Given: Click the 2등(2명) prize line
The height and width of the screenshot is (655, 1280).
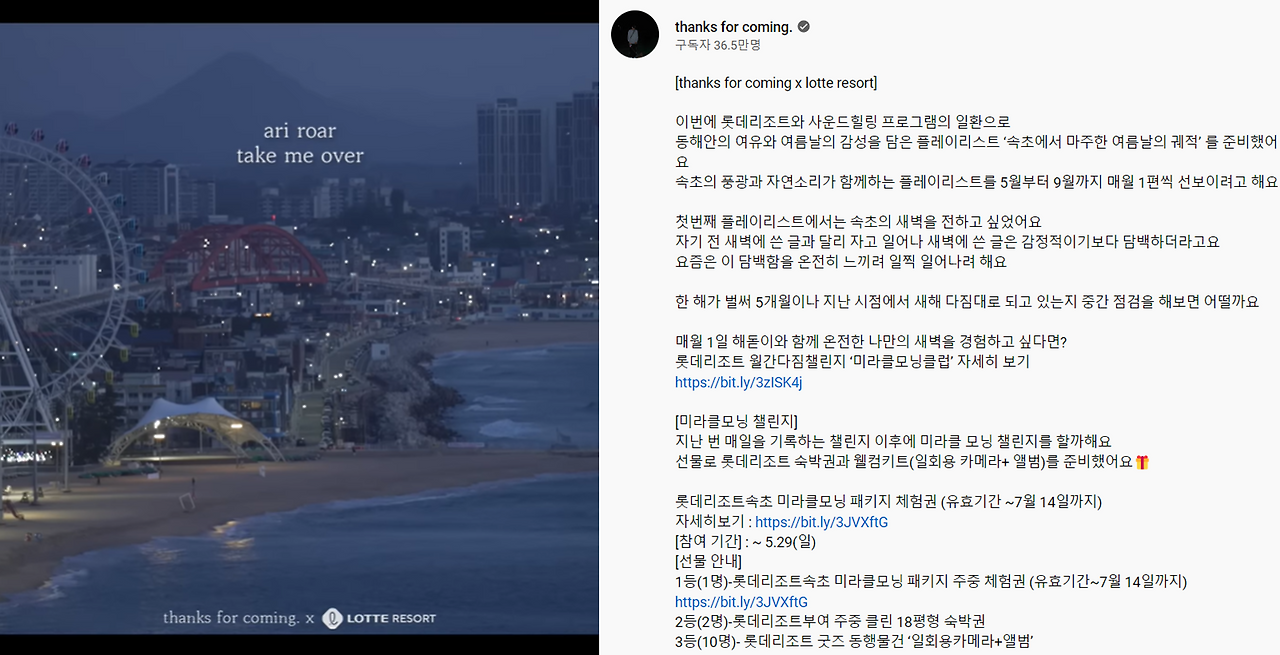Looking at the screenshot, I should 830,622.
